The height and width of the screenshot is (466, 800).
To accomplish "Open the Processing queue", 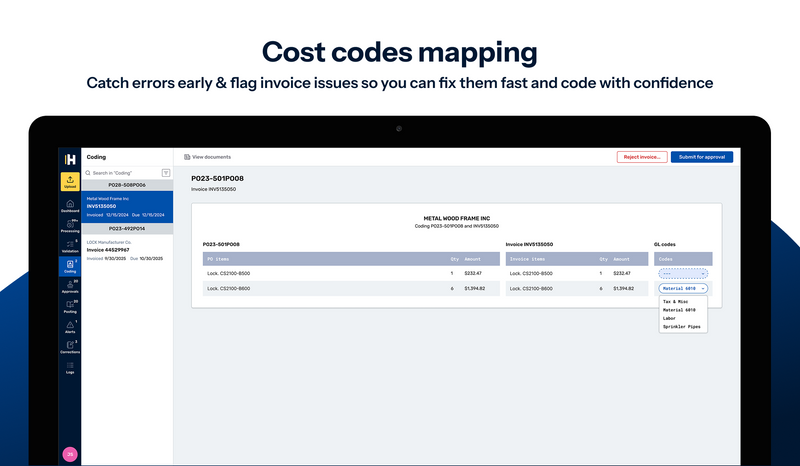I will (70, 226).
